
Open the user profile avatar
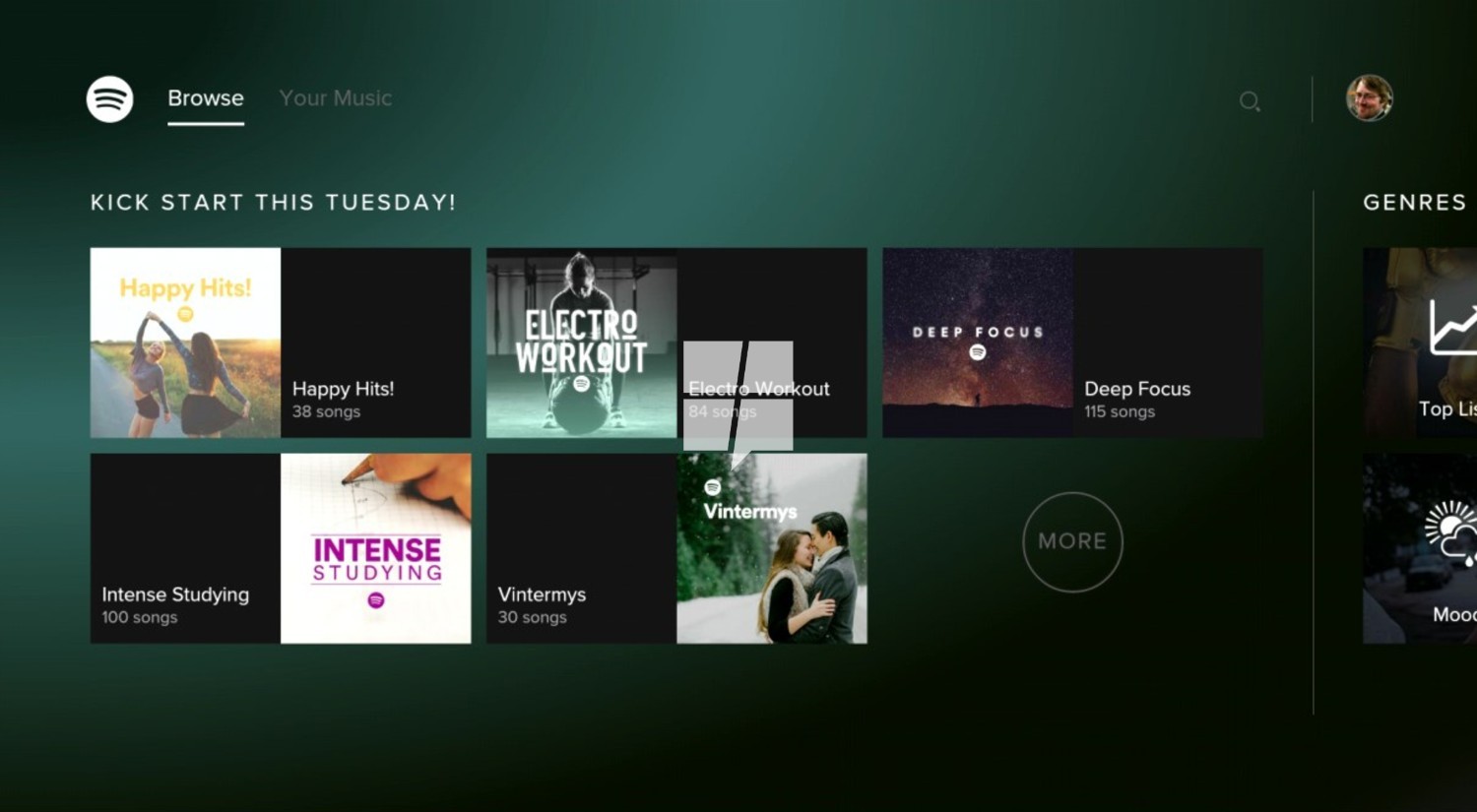pos(1369,98)
